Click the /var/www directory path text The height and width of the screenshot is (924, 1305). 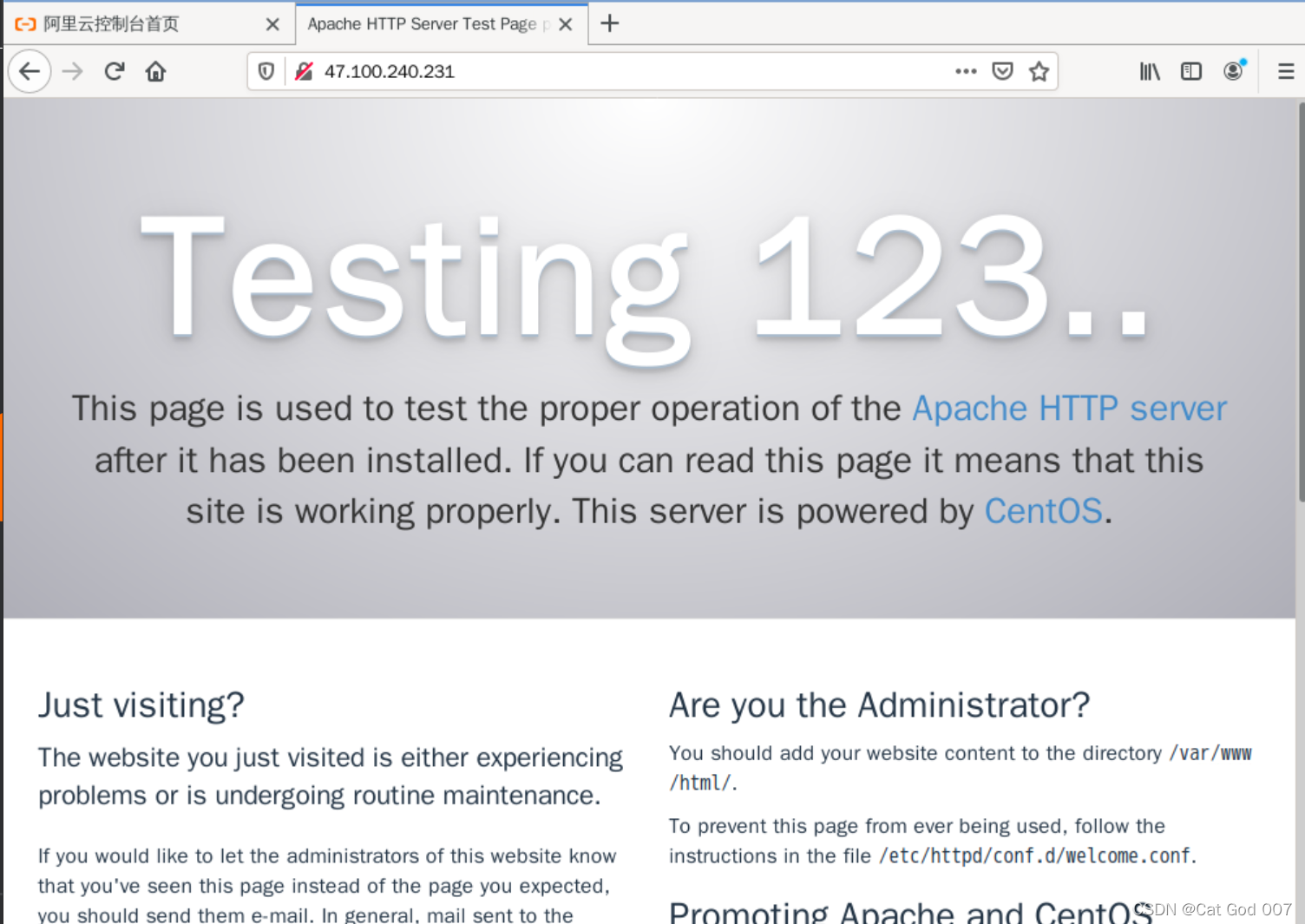click(x=1210, y=754)
